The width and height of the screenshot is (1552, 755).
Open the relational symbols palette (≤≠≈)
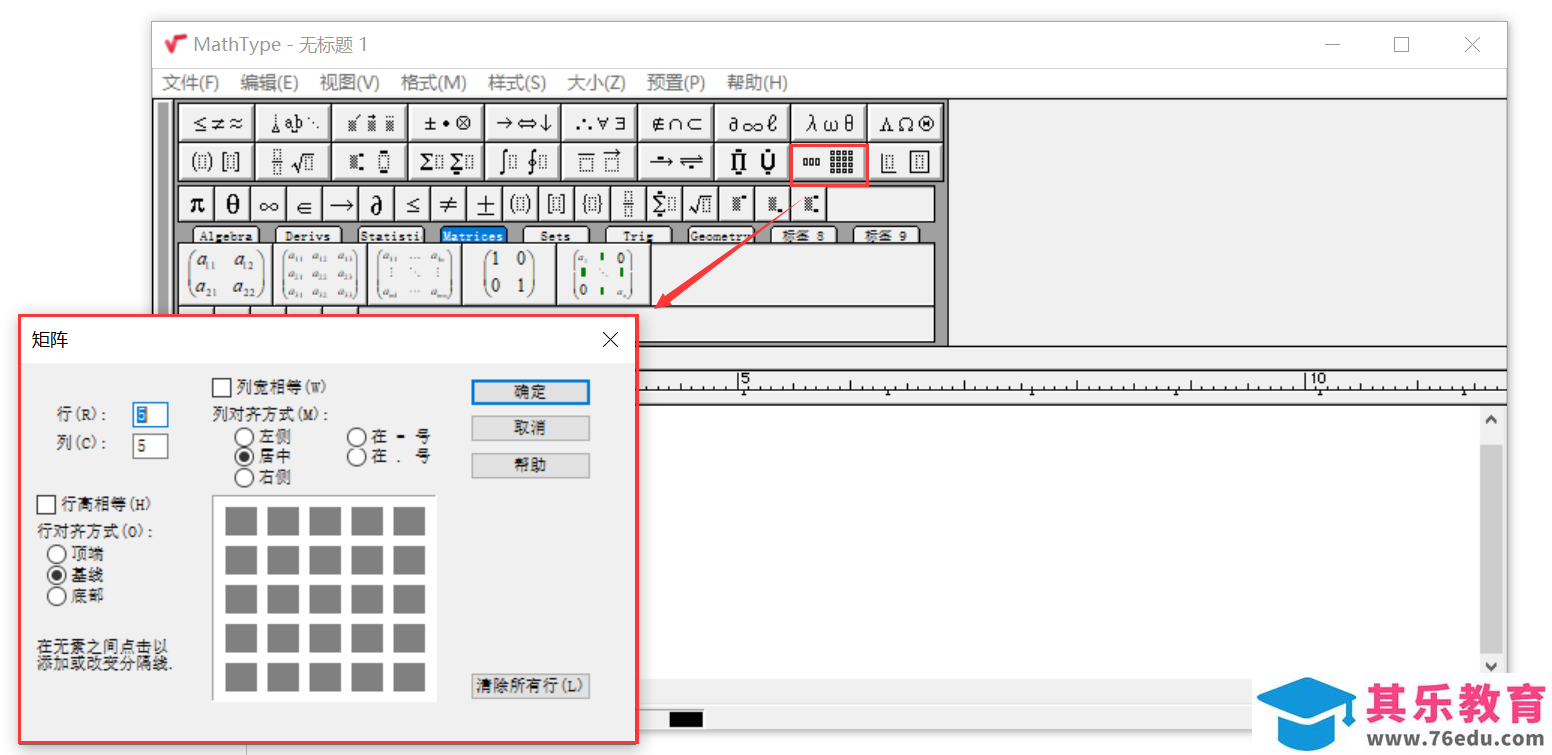pyautogui.click(x=216, y=124)
